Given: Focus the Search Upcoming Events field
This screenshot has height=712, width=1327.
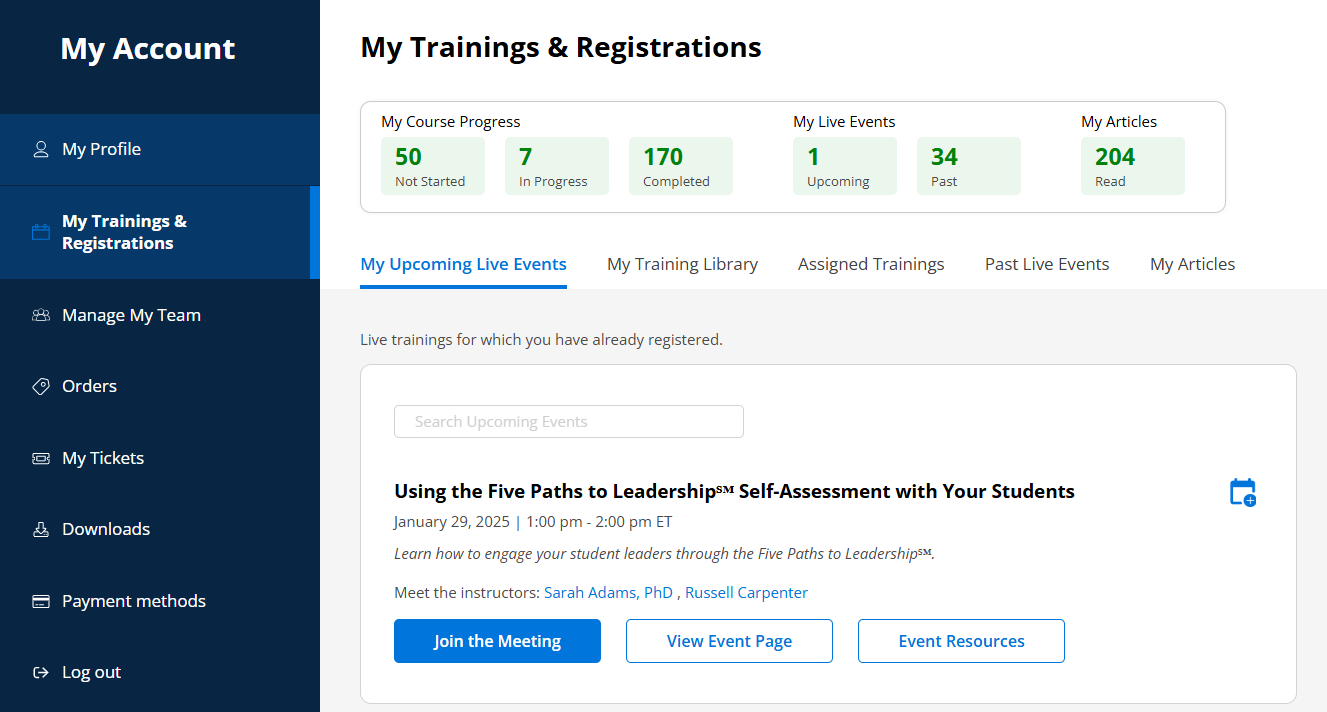Looking at the screenshot, I should 568,421.
